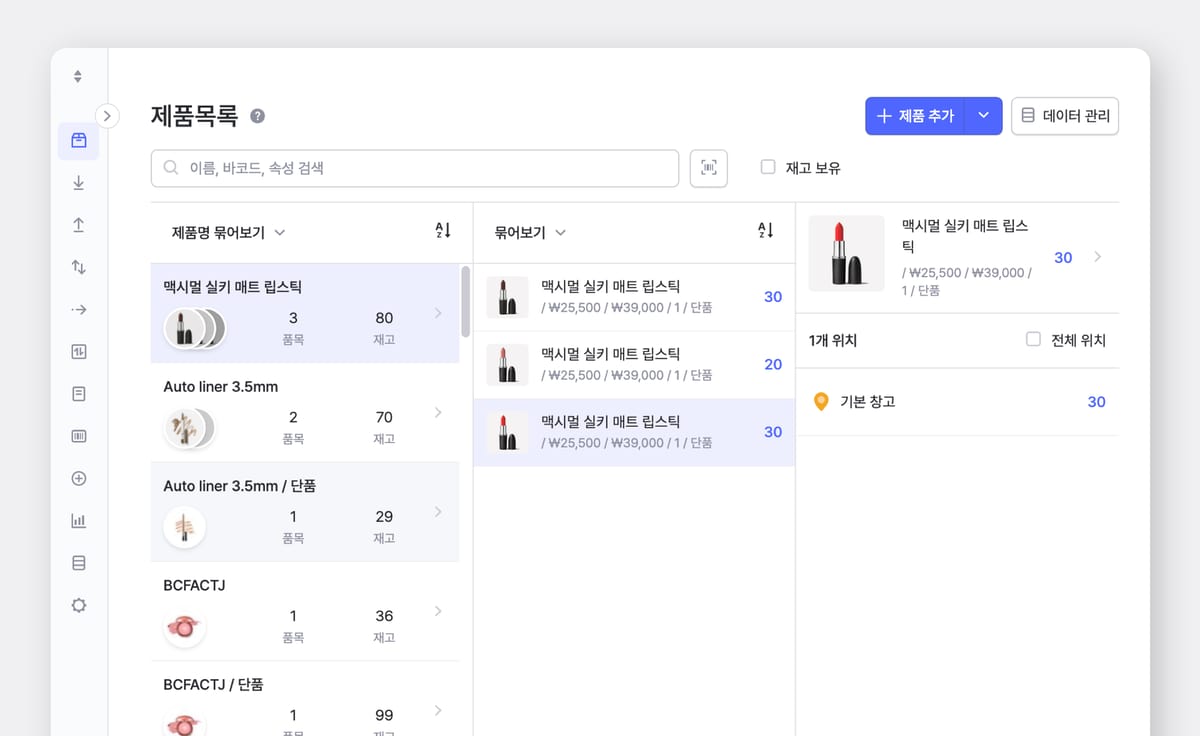
Task: Open the 데이터 관리 button
Action: tap(1065, 116)
